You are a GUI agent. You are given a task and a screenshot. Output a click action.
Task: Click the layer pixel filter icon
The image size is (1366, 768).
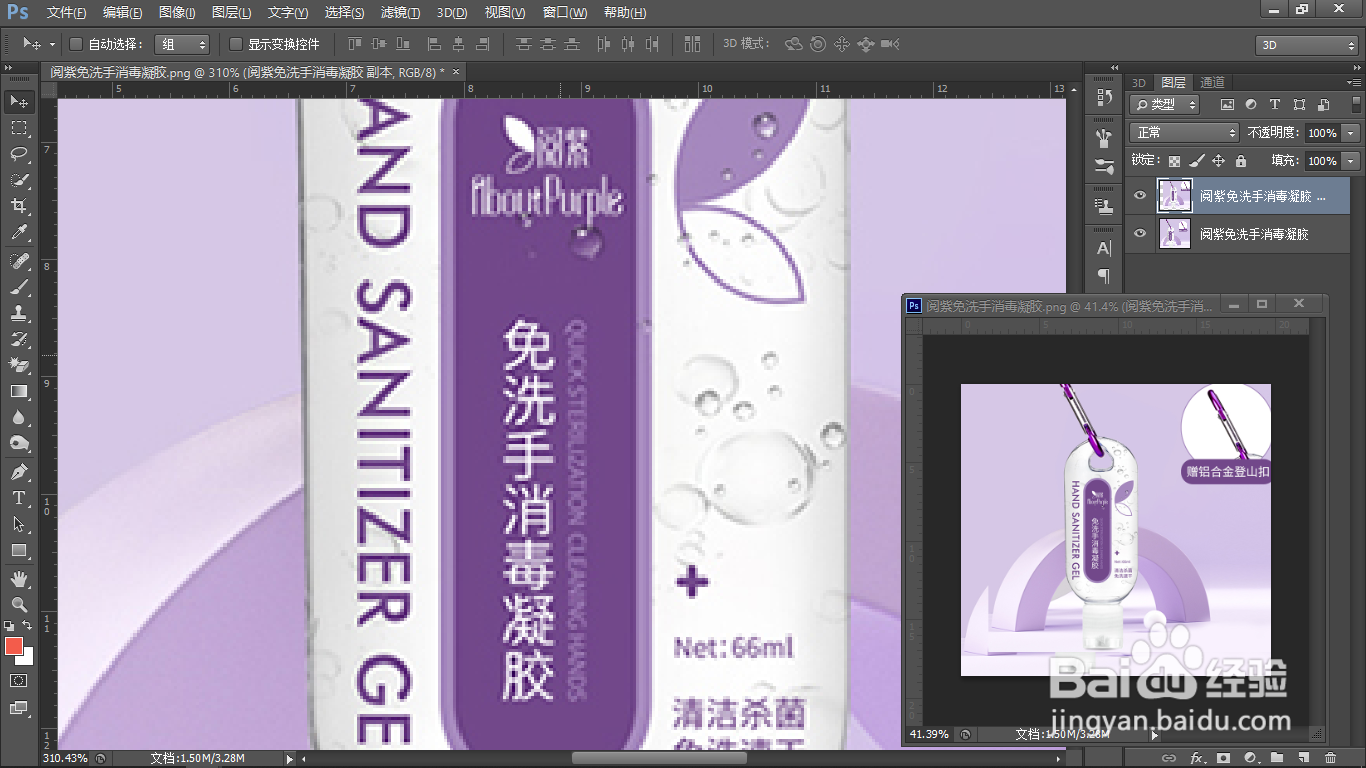[1227, 104]
